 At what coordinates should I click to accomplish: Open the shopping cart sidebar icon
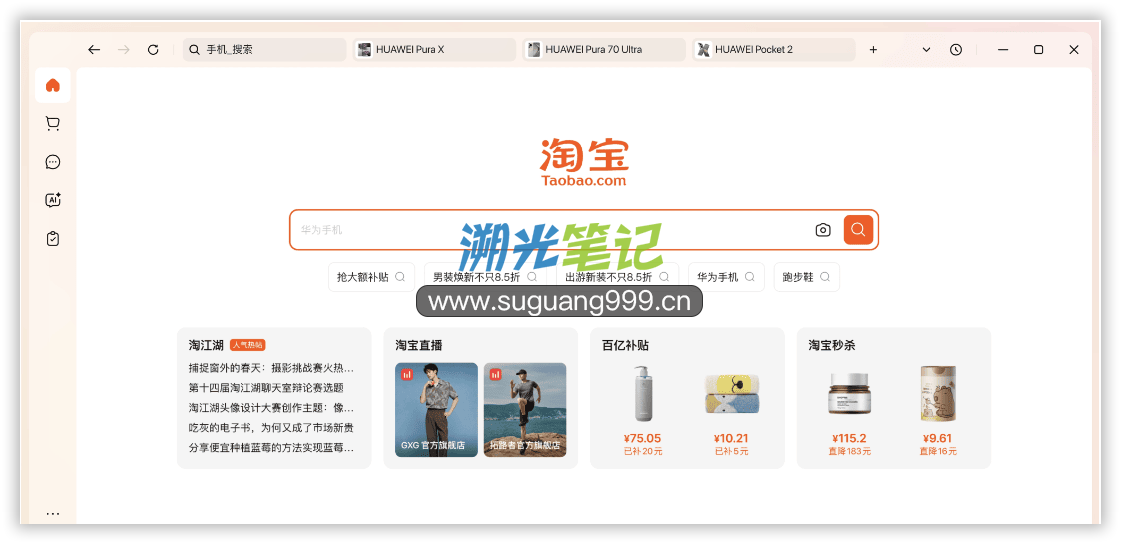click(x=52, y=124)
